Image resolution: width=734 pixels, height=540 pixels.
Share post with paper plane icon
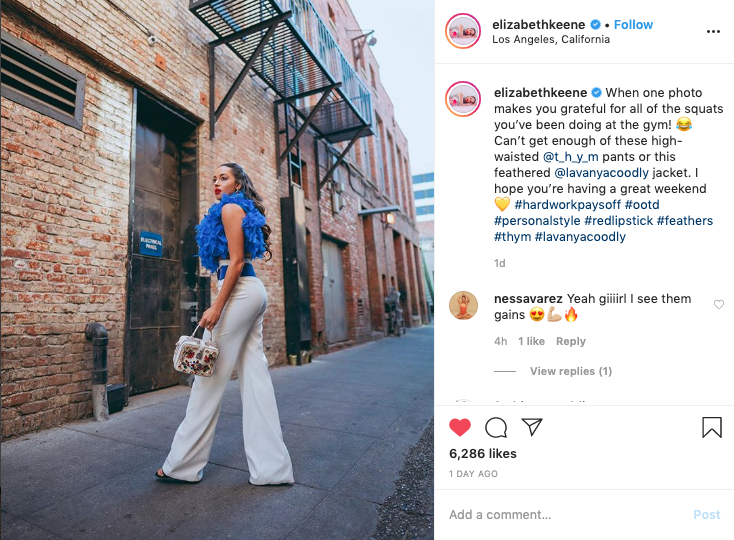pyautogui.click(x=532, y=427)
